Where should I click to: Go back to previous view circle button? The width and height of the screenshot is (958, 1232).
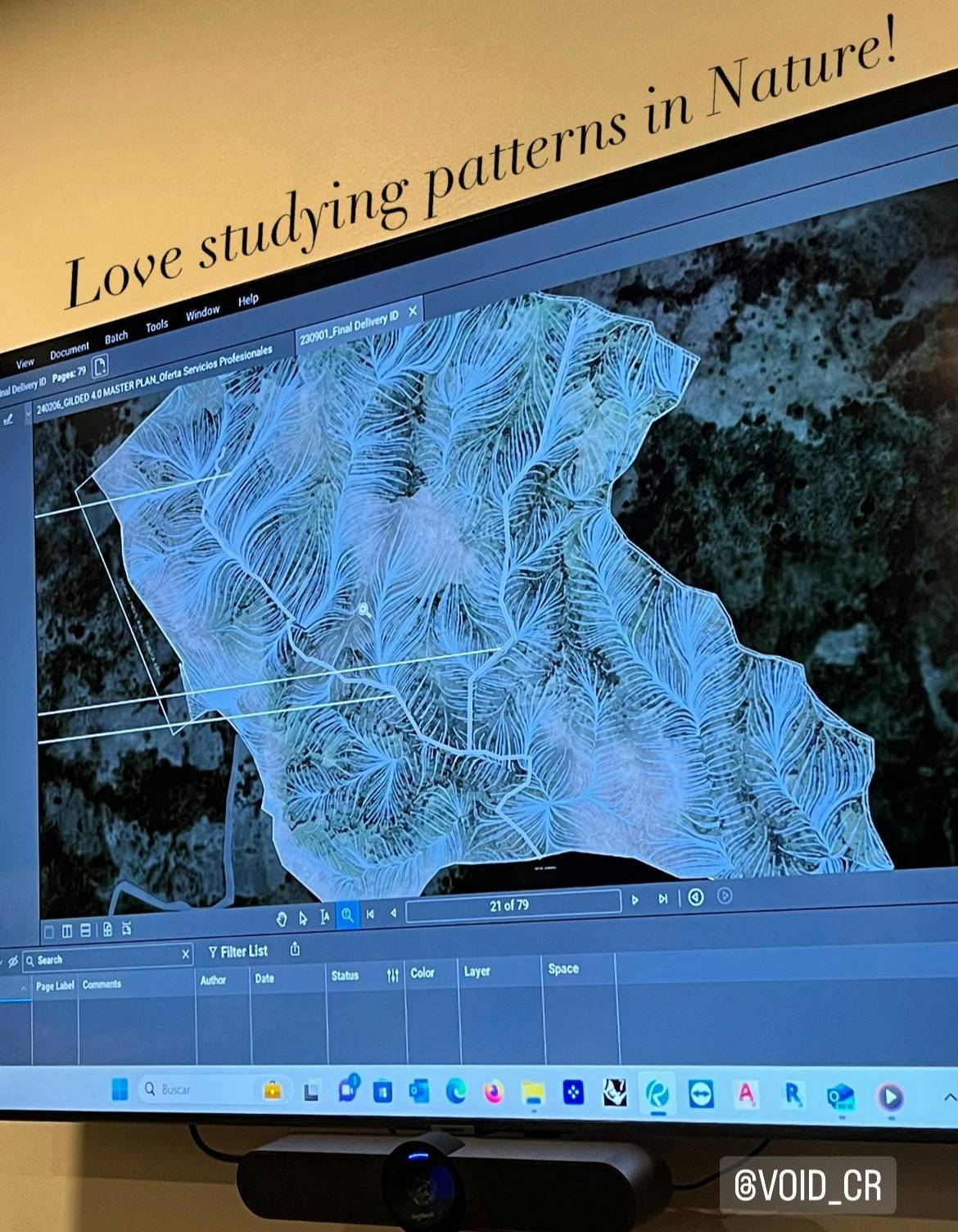696,897
